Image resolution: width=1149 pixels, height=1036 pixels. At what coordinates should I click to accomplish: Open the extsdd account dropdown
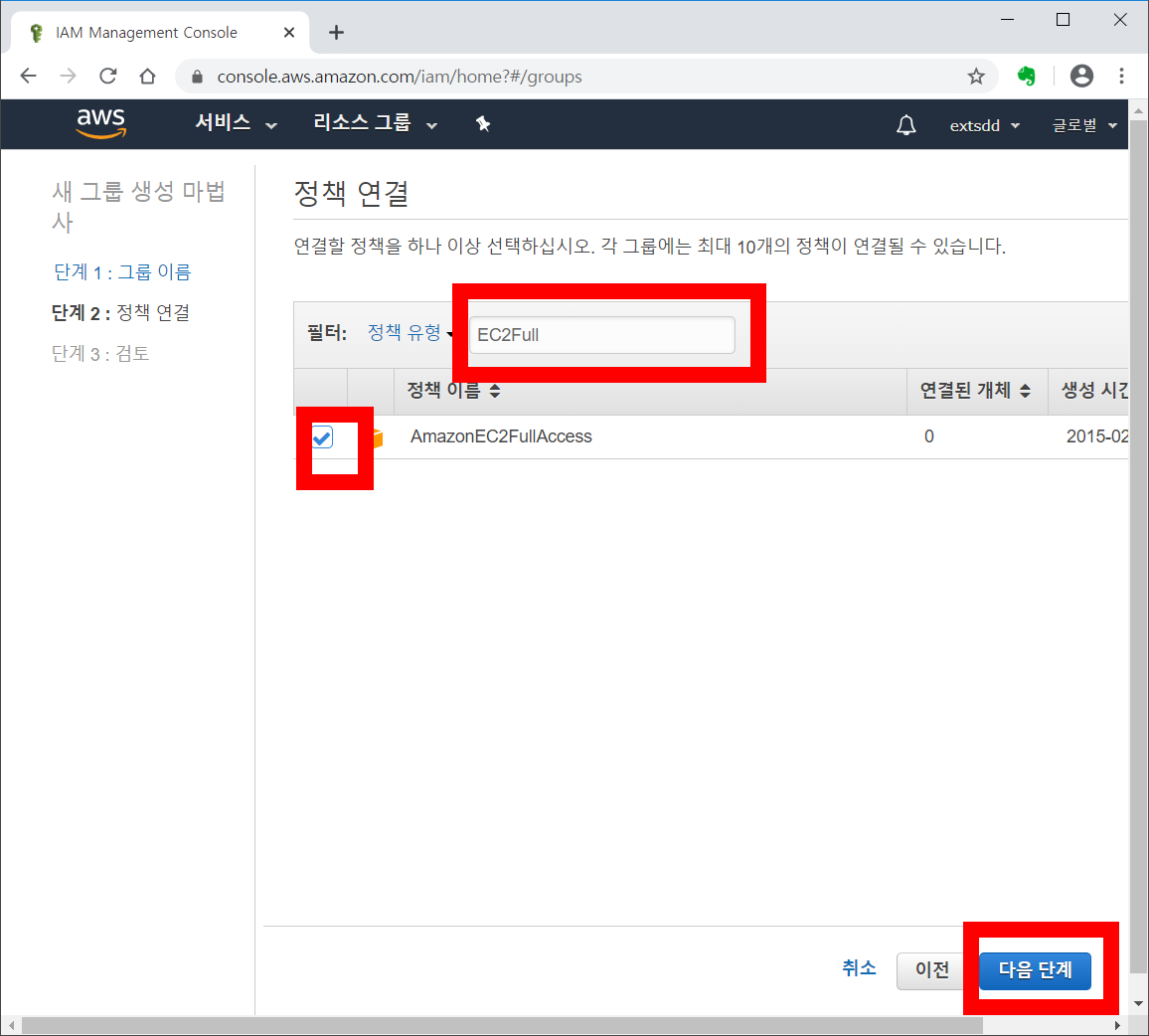[984, 125]
